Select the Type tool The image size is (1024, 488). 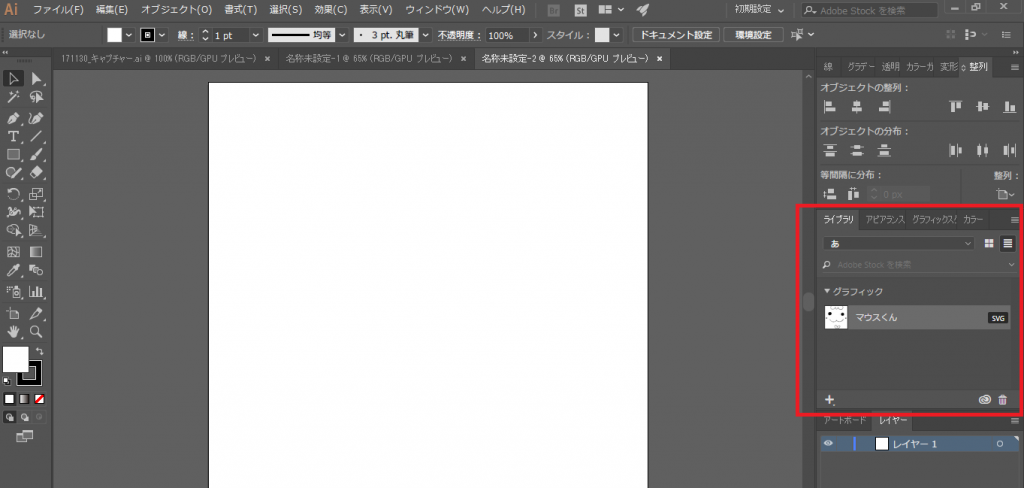pyautogui.click(x=14, y=136)
